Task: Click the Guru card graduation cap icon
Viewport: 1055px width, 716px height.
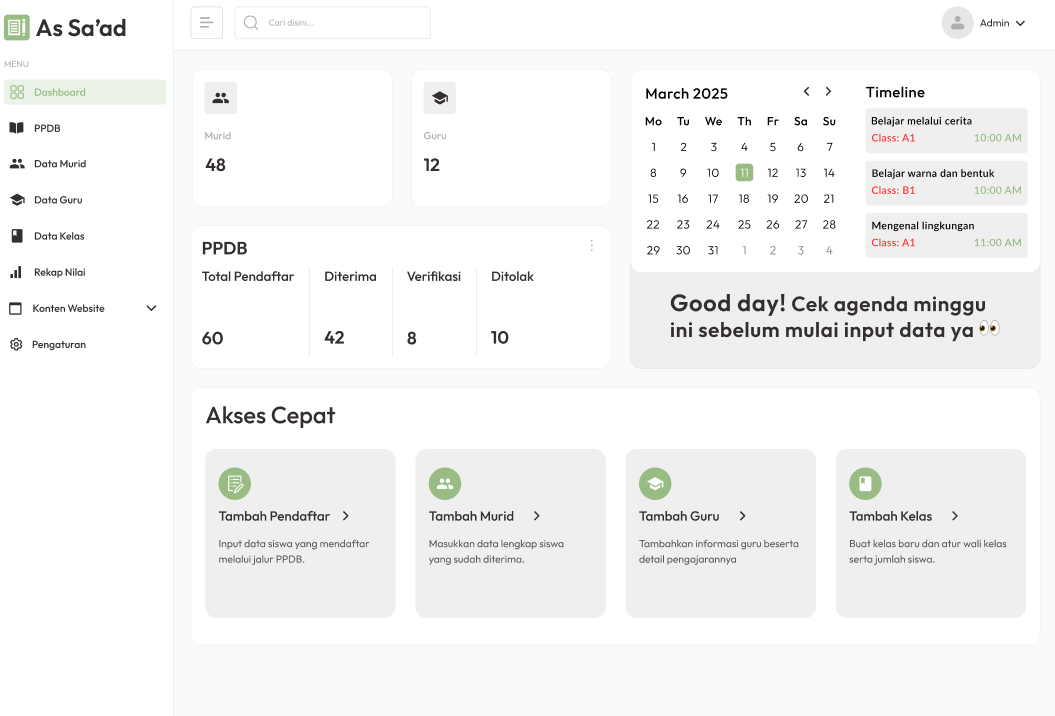Action: [440, 98]
